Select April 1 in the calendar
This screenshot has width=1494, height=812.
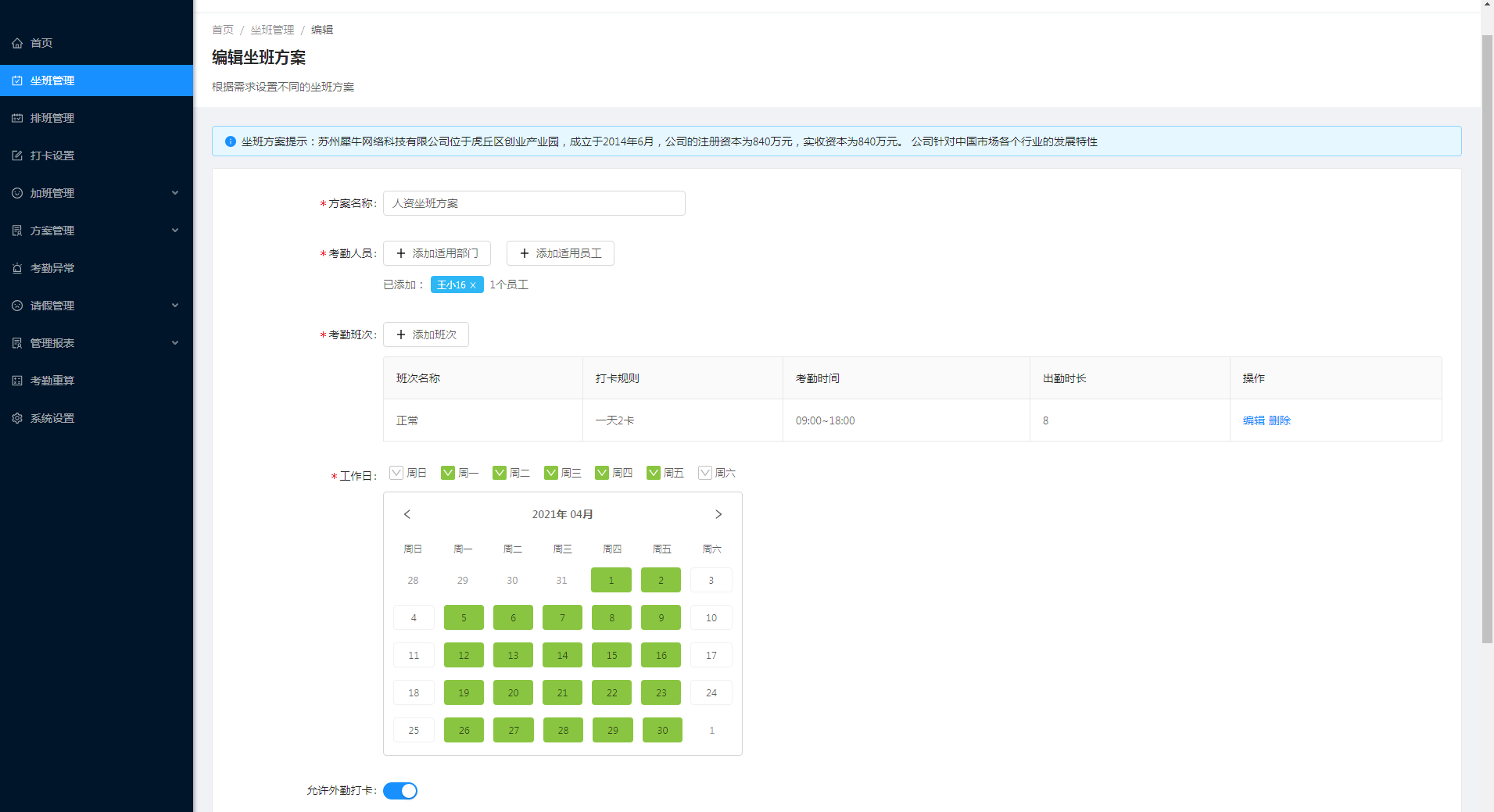pos(611,580)
